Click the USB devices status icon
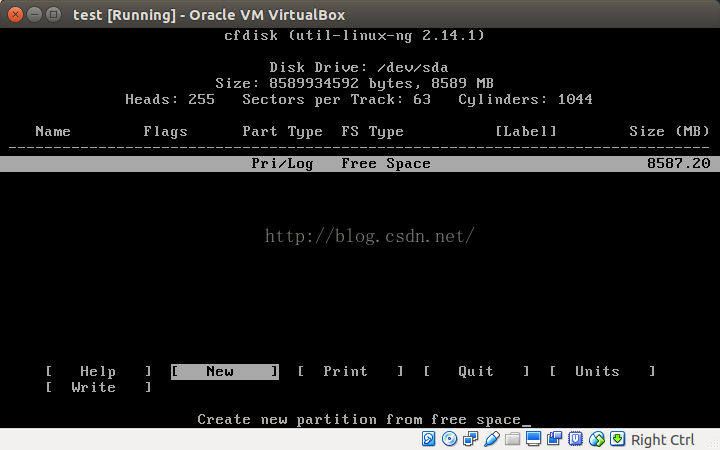The image size is (720, 450). point(491,439)
